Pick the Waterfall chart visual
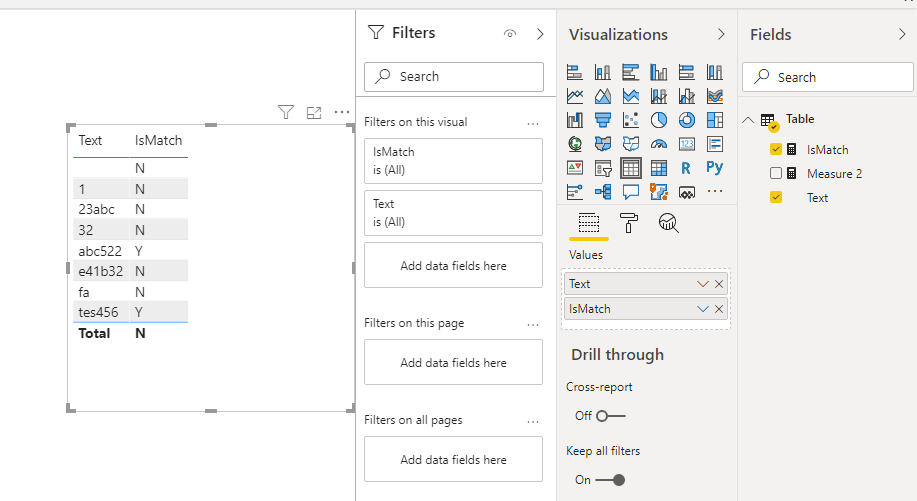Image resolution: width=917 pixels, height=501 pixels. (x=575, y=120)
